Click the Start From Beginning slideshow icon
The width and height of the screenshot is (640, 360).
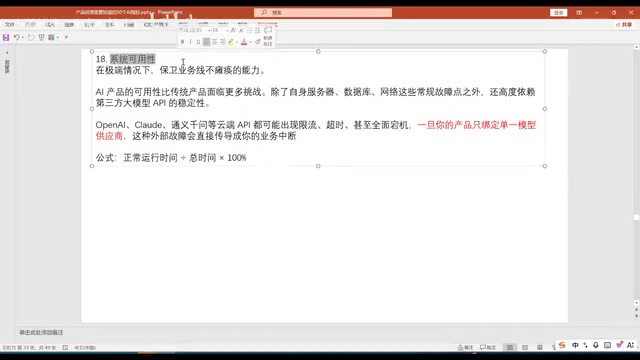(41, 38)
